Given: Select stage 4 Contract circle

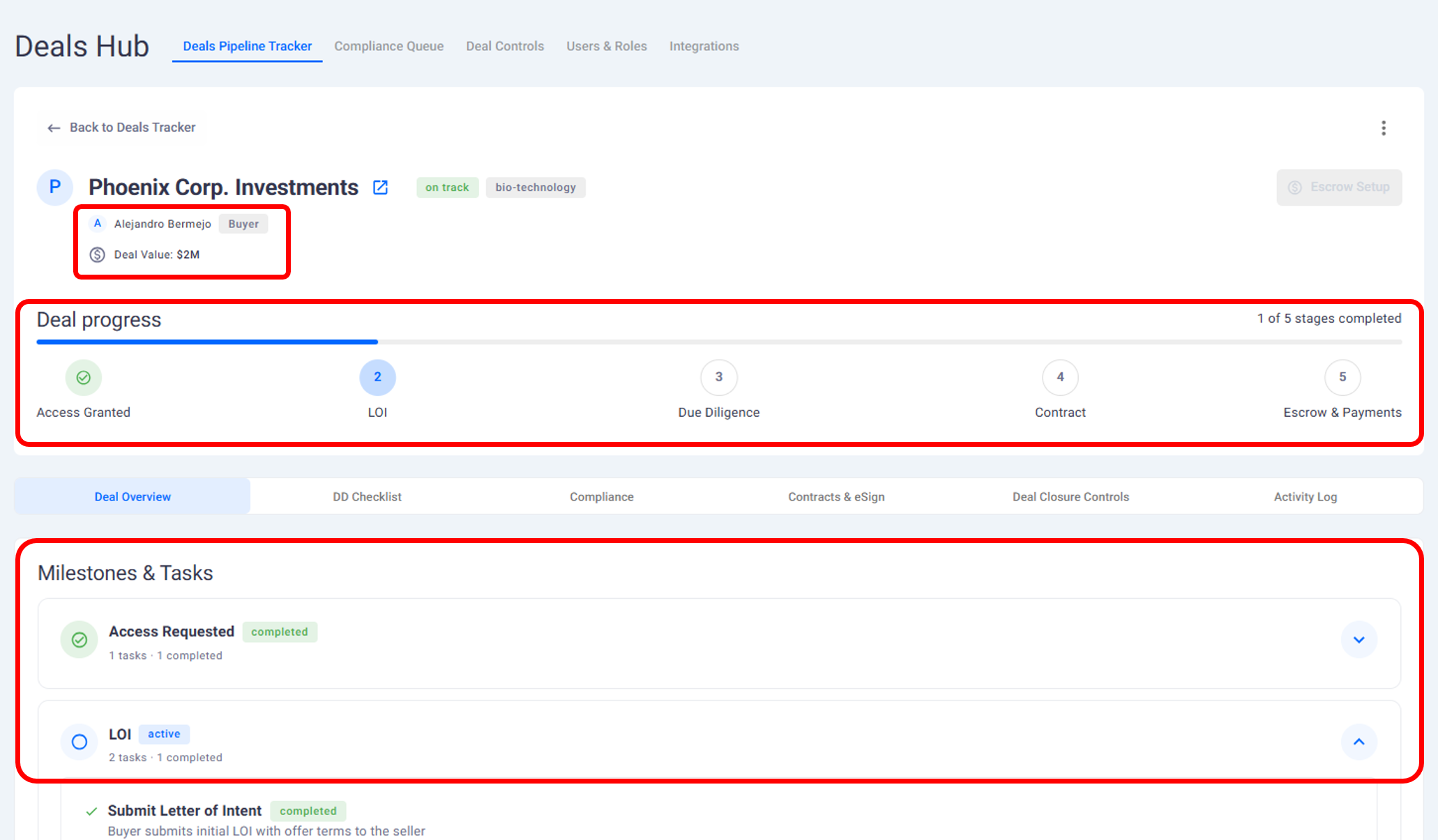Looking at the screenshot, I should (1060, 377).
